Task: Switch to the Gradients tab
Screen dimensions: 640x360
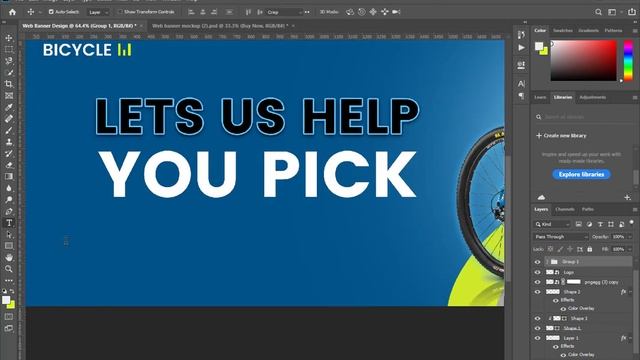Action: (x=588, y=31)
